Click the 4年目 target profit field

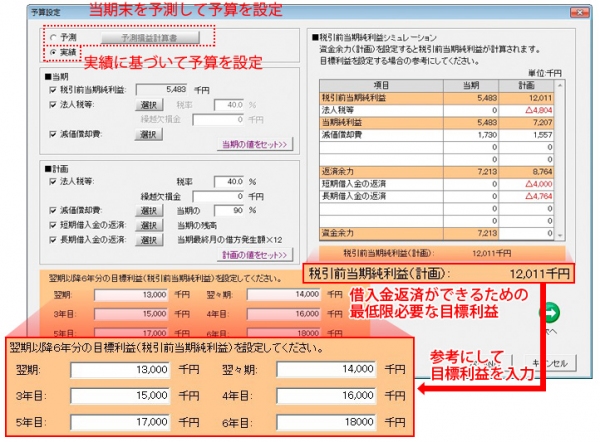coord(283,314)
